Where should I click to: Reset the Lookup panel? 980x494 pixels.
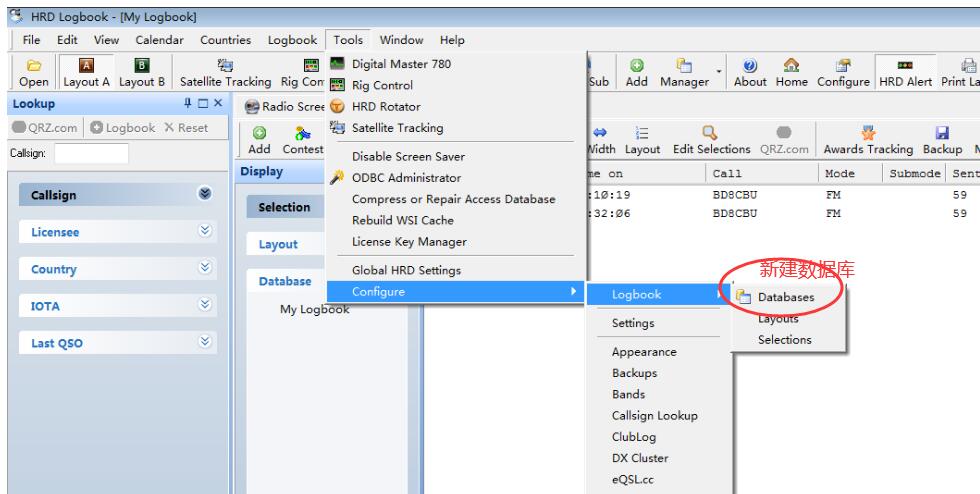coord(186,128)
